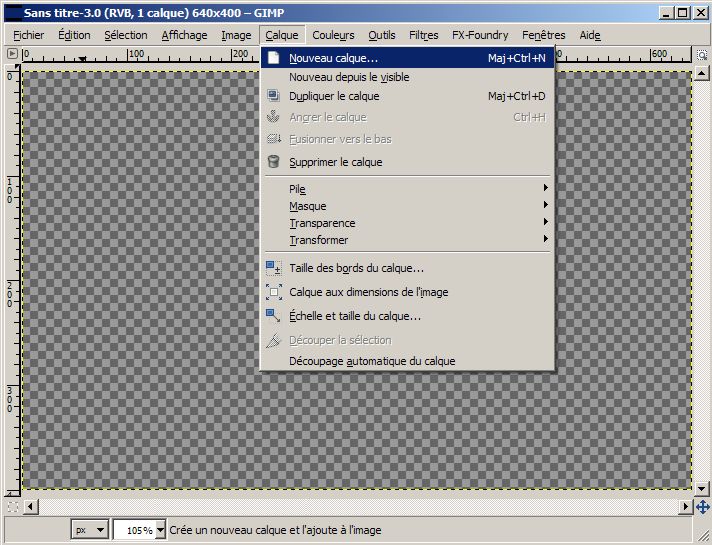712x545 pixels.
Task: Click the horizontal scrollbar right arrow
Action: [686, 507]
